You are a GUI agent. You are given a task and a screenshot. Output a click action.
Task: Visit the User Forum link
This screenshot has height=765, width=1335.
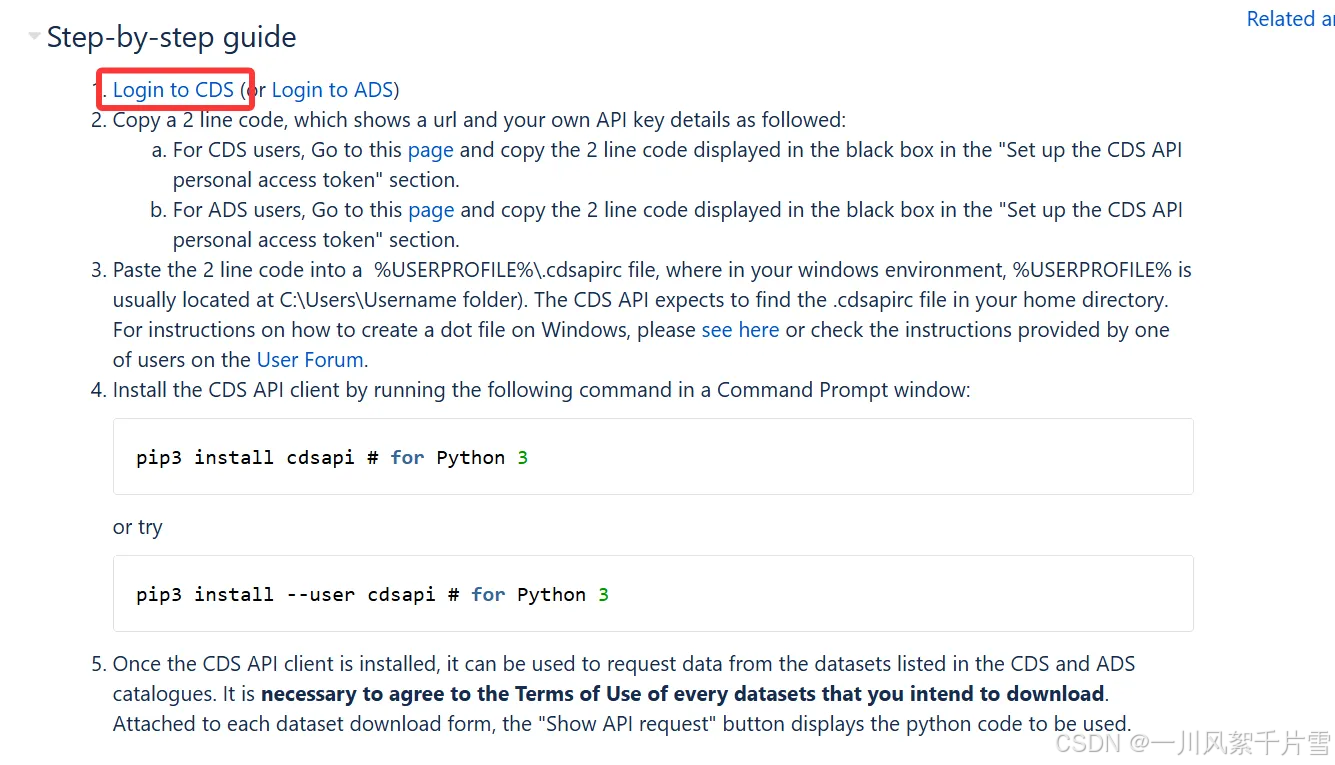(x=310, y=359)
